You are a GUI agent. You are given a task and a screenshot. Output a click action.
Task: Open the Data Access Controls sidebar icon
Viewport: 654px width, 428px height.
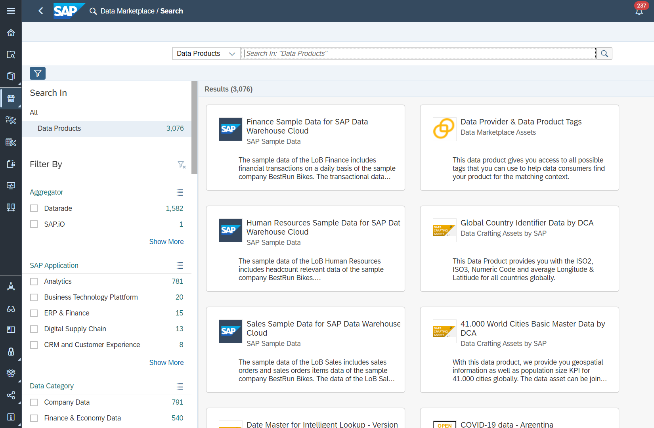coord(11,164)
